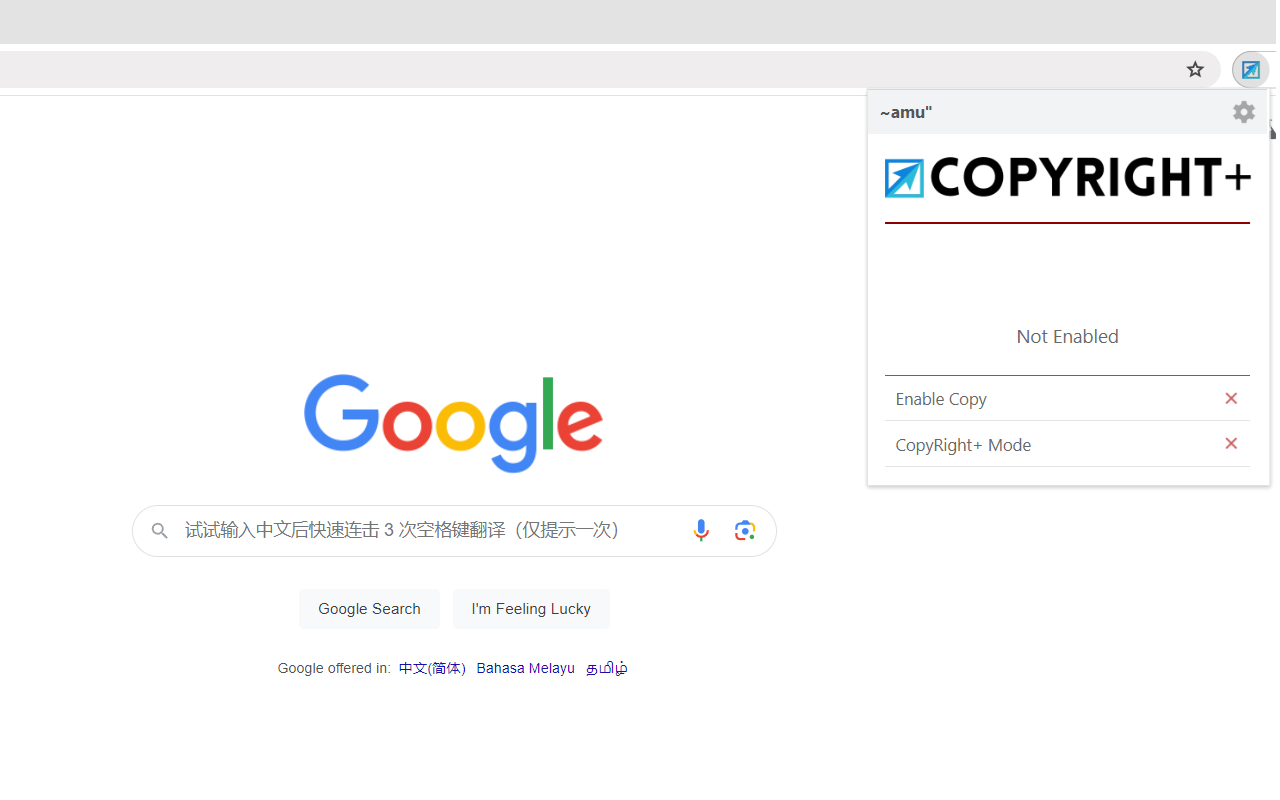Click the Not Enabled status text

point(1067,337)
